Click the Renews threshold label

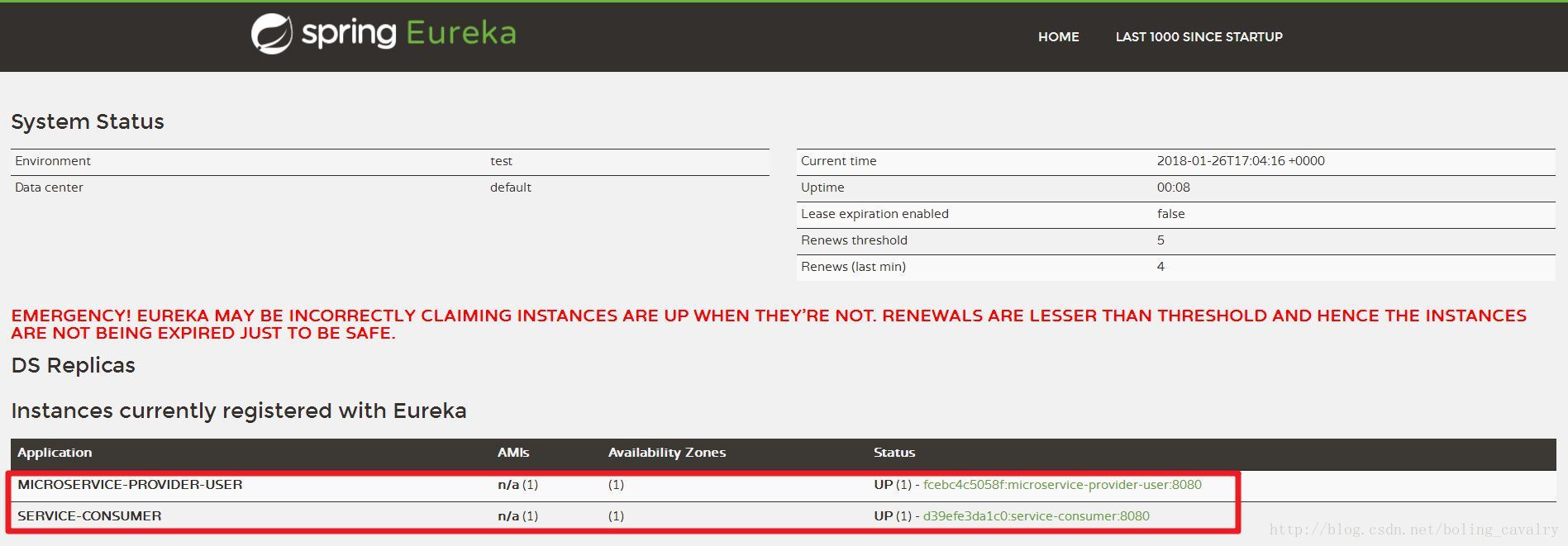854,240
